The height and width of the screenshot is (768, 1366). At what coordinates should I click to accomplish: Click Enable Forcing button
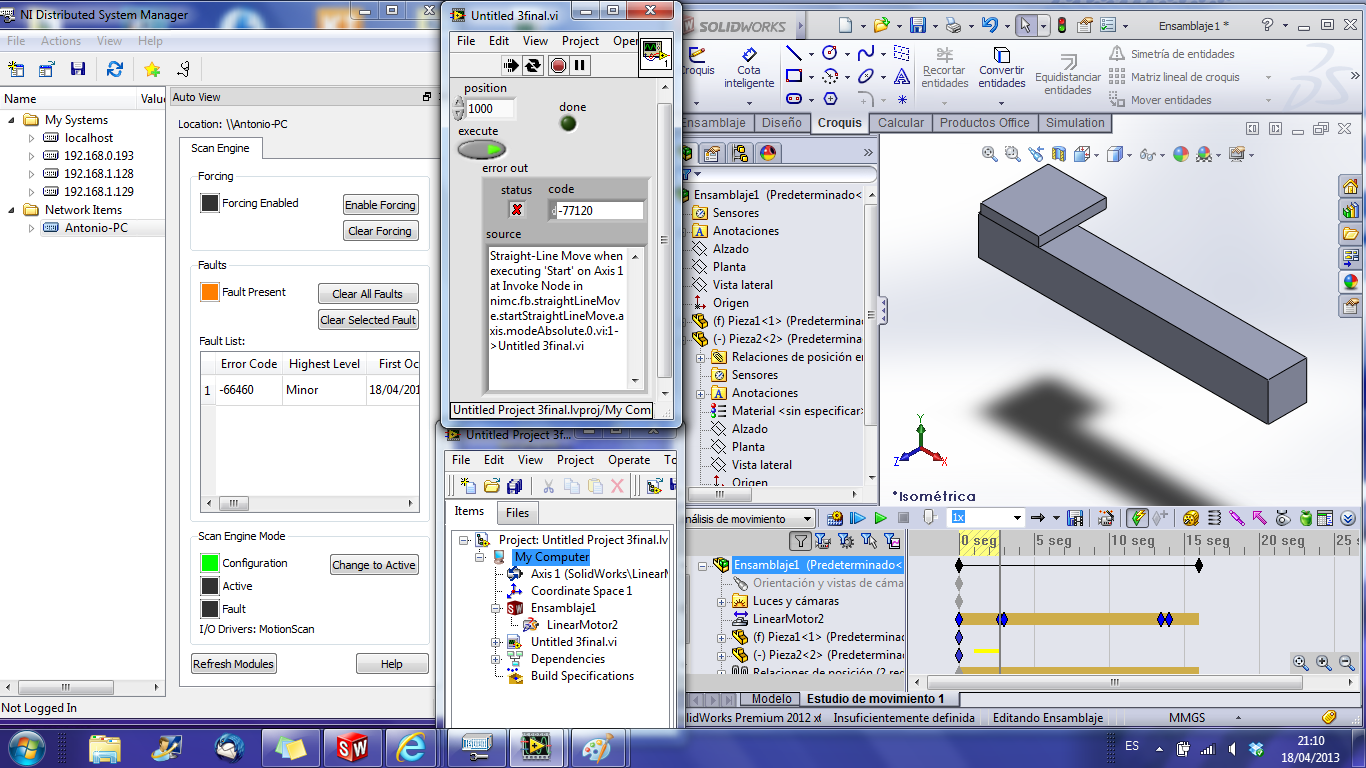(x=380, y=205)
